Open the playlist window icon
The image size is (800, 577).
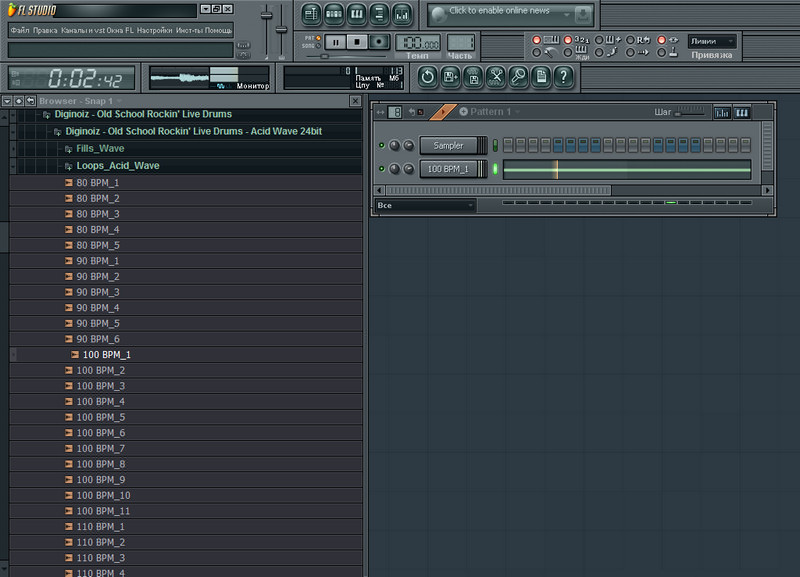point(311,14)
